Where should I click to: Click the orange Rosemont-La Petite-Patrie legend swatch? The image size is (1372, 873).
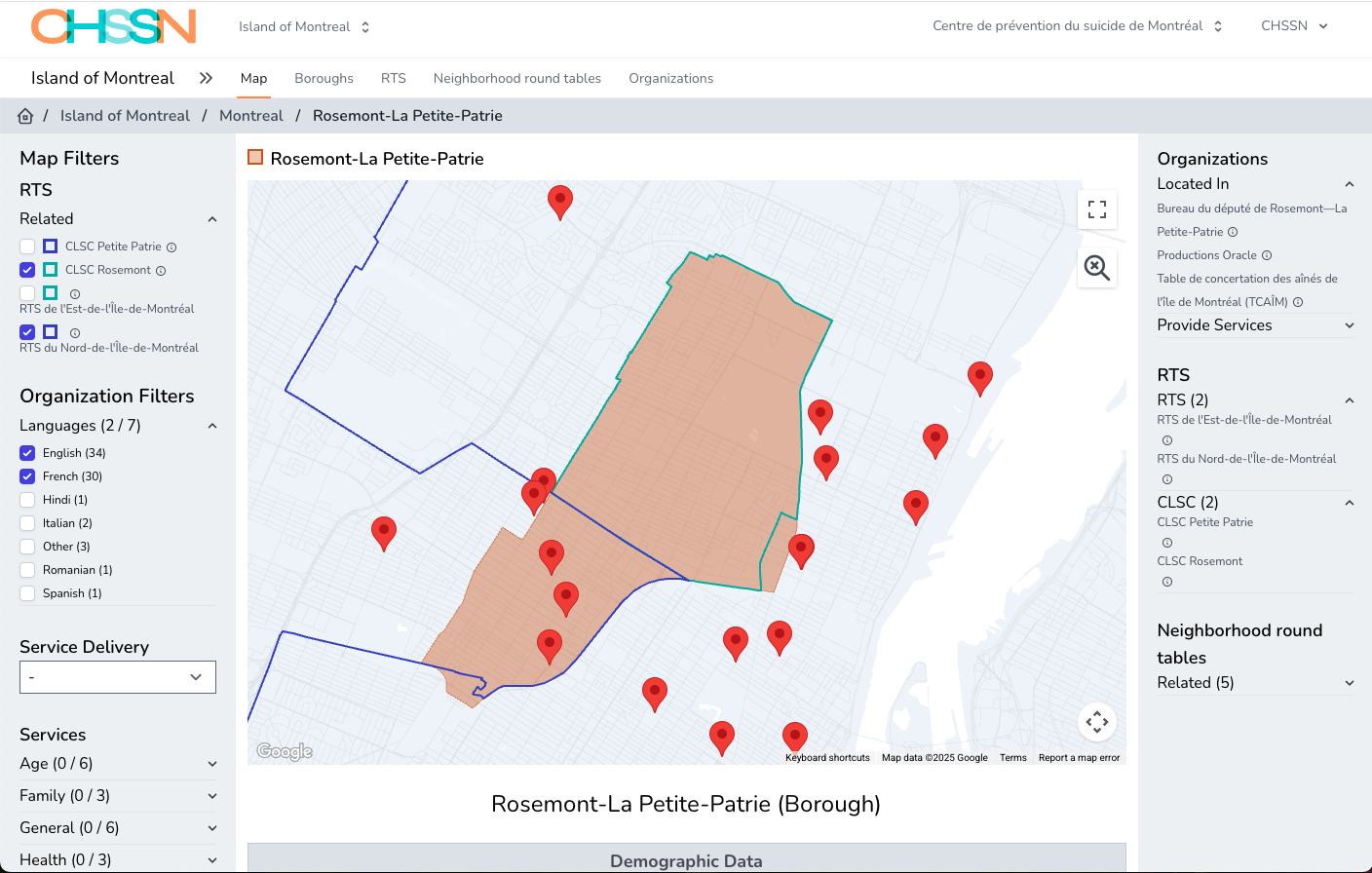[x=255, y=158]
